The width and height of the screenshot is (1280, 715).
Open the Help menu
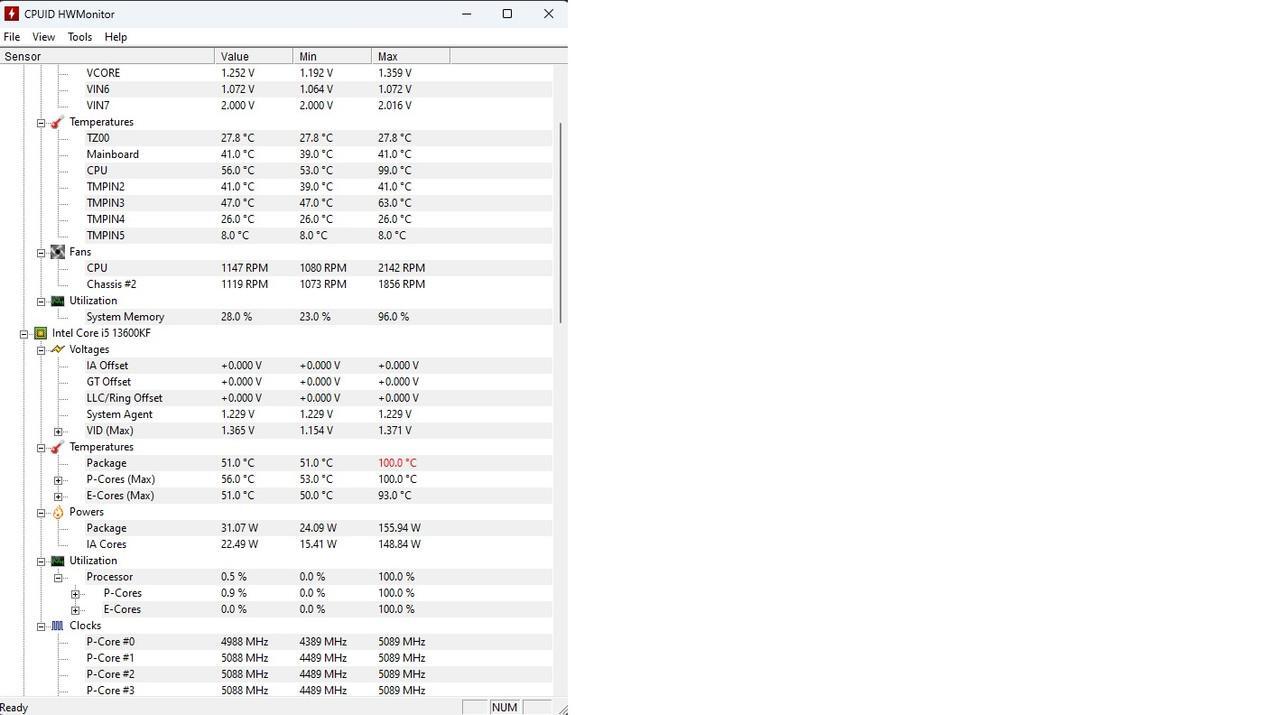[116, 37]
